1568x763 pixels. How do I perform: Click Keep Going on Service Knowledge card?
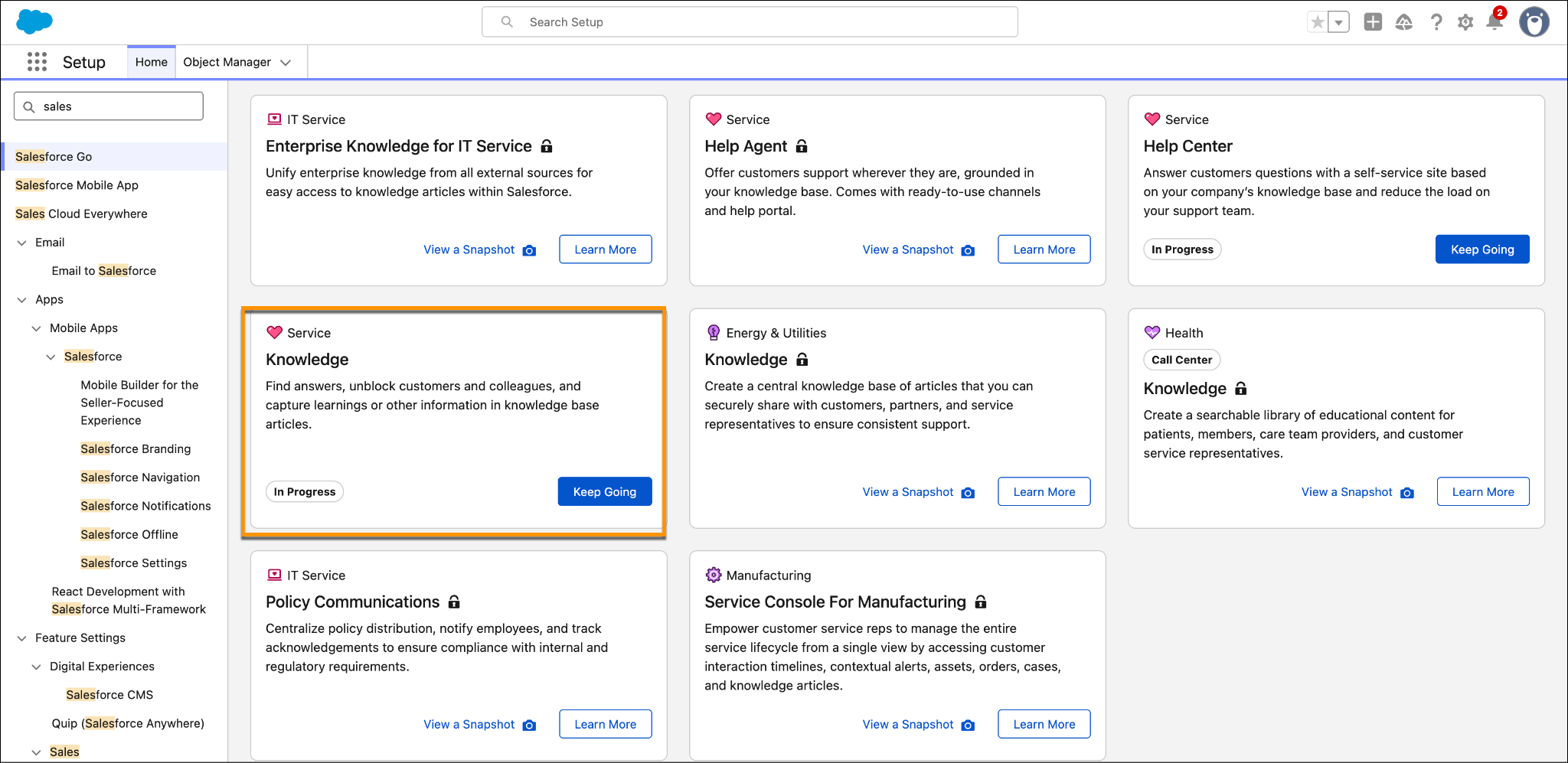605,491
